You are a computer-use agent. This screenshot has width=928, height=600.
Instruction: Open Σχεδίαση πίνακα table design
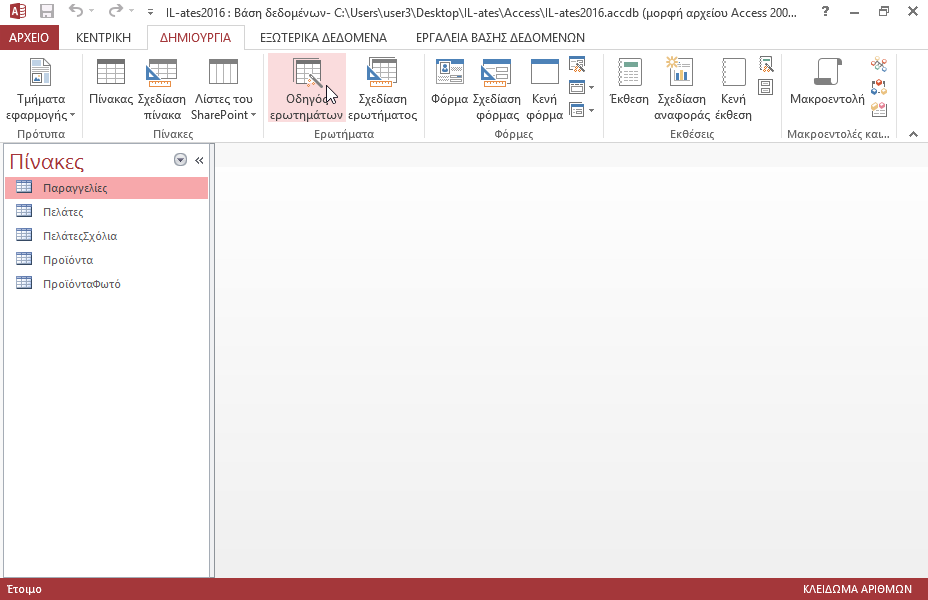tap(162, 89)
